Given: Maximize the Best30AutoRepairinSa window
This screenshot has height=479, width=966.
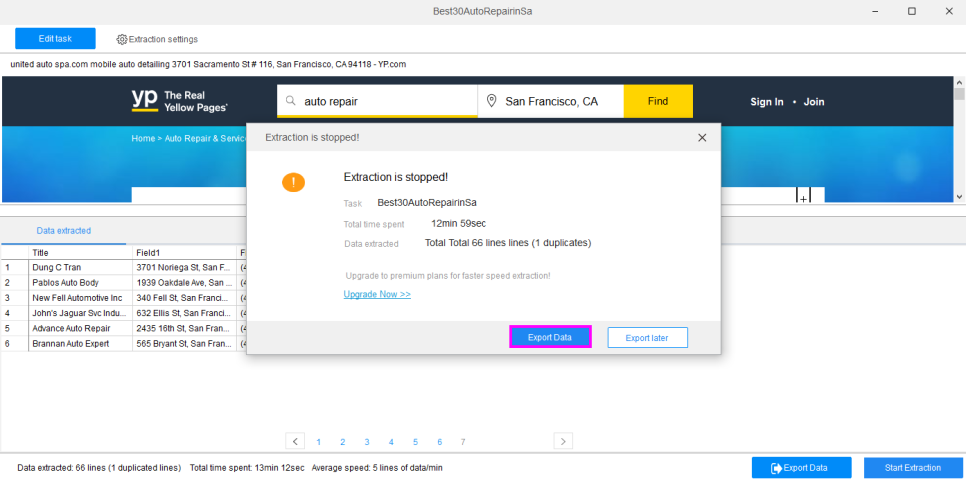Looking at the screenshot, I should coord(912,11).
